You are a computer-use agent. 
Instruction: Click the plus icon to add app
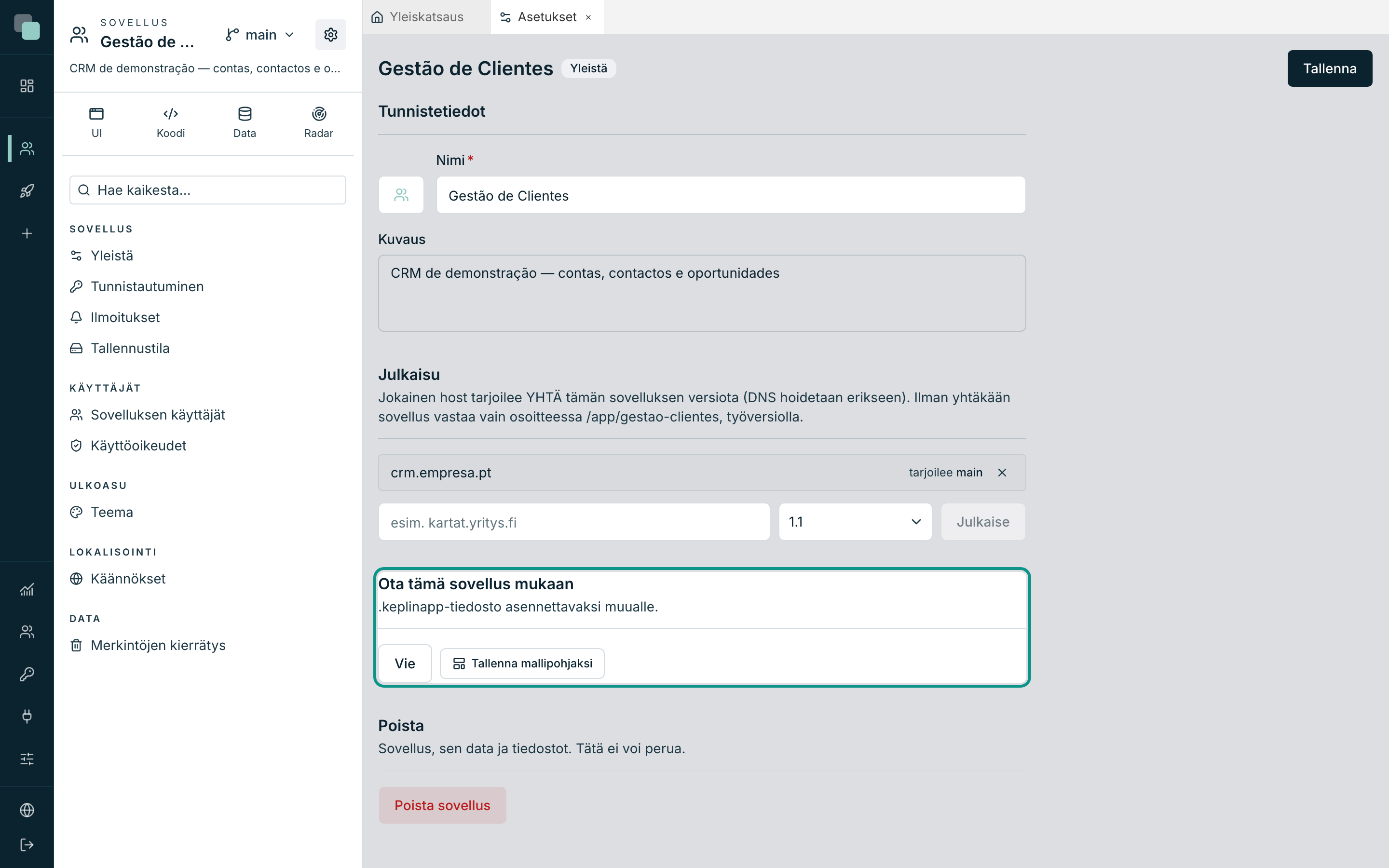(27, 233)
